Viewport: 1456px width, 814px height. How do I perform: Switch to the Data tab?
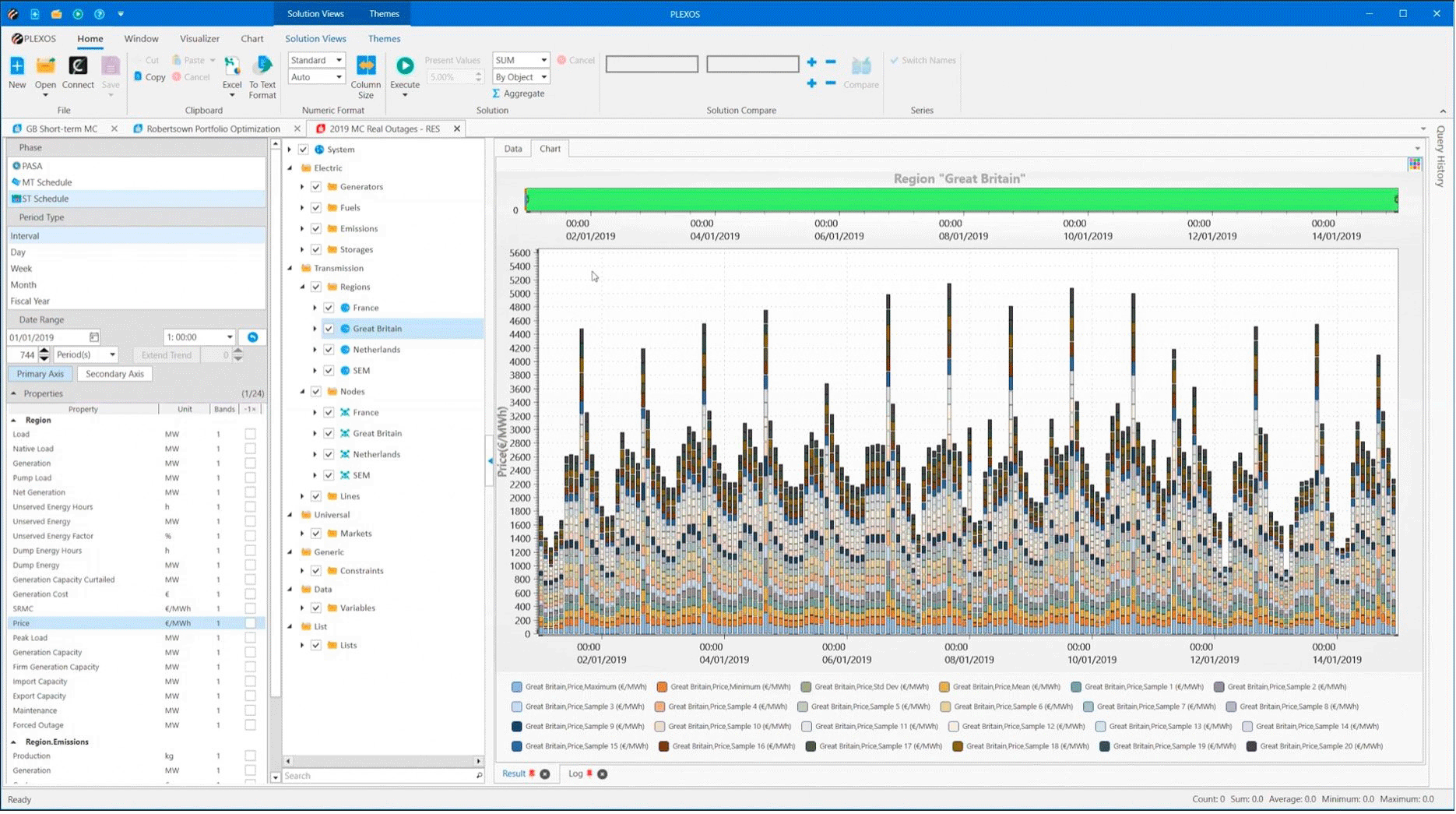[x=512, y=149]
